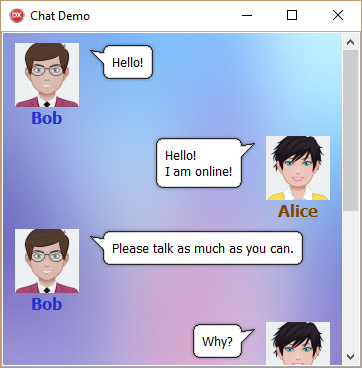This screenshot has height=368, width=362.
Task: Click the vertical scrollbar thumb
Action: 350,130
